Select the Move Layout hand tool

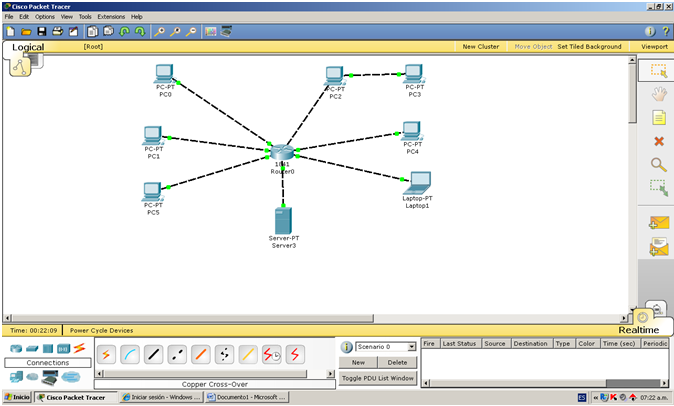click(x=659, y=94)
